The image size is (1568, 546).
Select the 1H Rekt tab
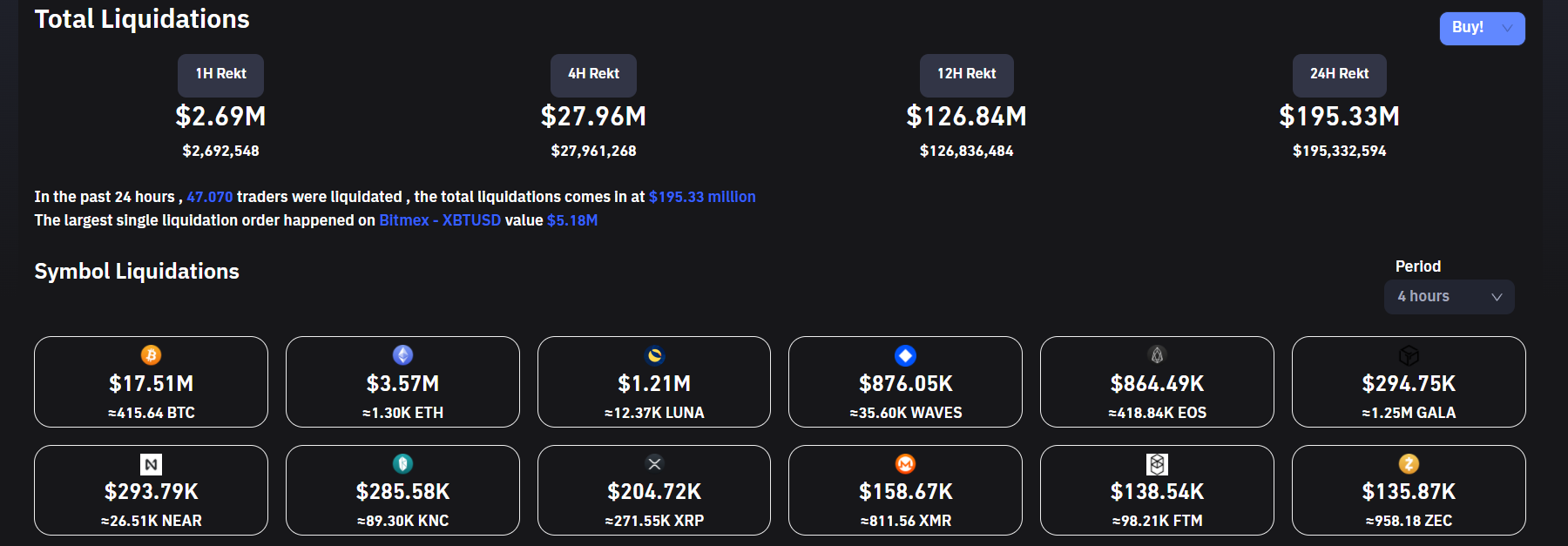(x=220, y=75)
